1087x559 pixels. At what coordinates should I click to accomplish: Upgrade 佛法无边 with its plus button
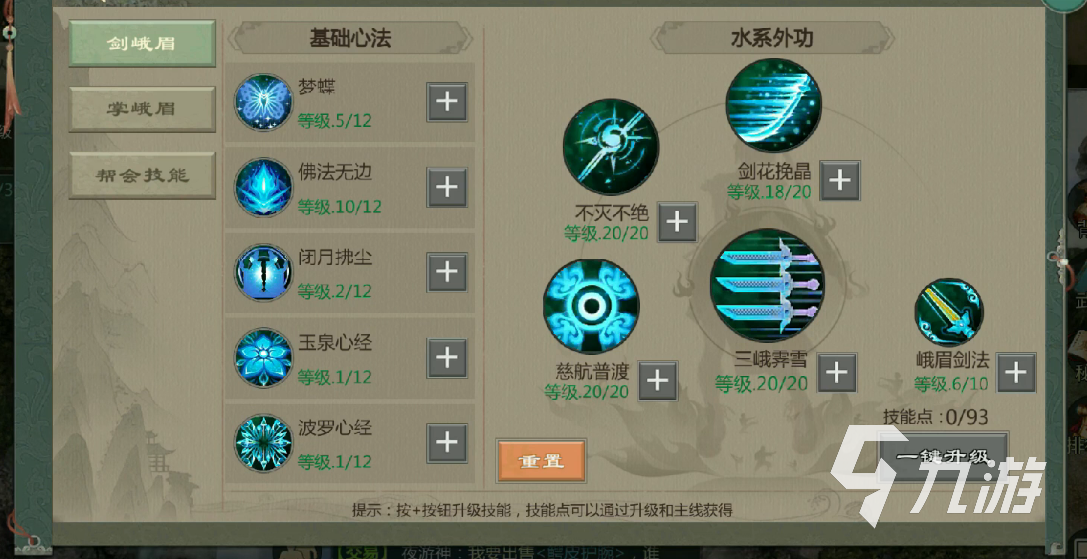tap(446, 187)
